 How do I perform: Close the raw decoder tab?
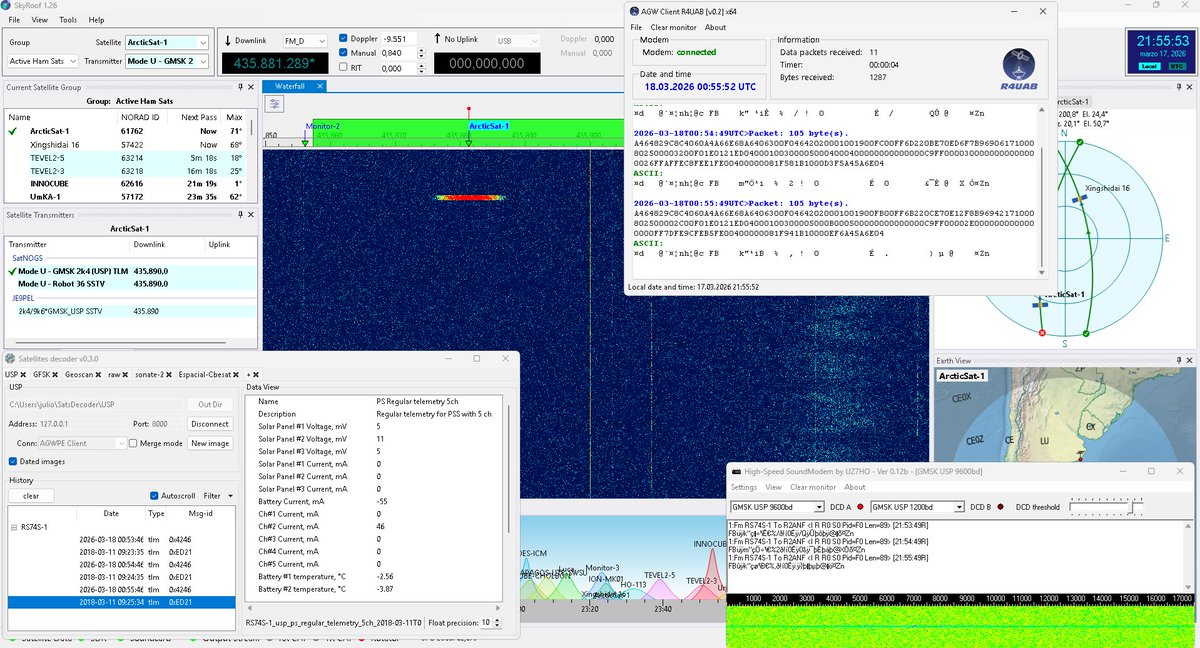pos(127,374)
